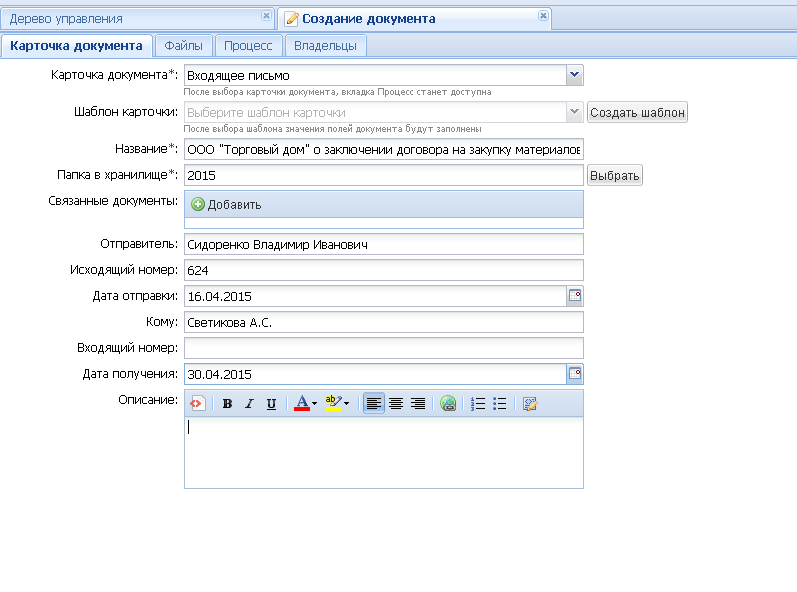Image resolution: width=797 pixels, height=592 pixels.
Task: Start a numbered list
Action: click(478, 404)
